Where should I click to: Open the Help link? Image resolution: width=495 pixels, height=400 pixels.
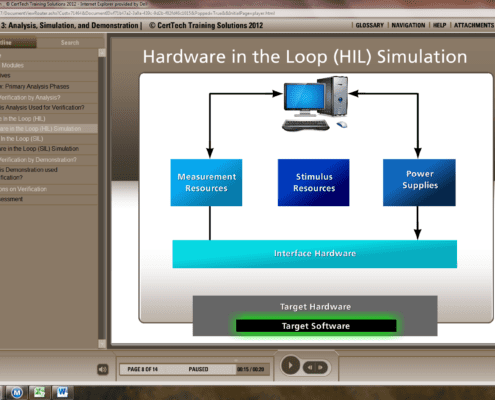pos(439,25)
